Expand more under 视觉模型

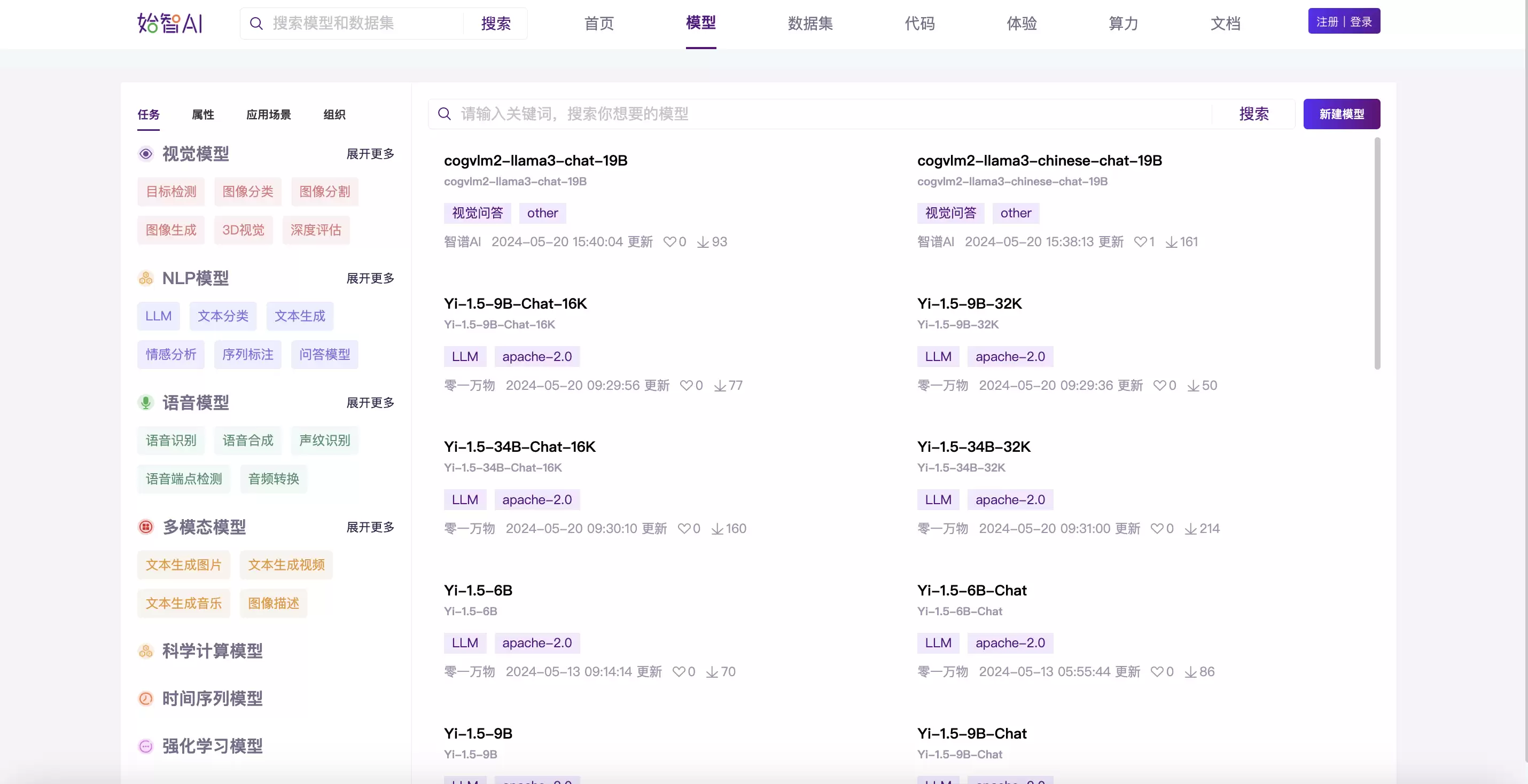pos(370,154)
